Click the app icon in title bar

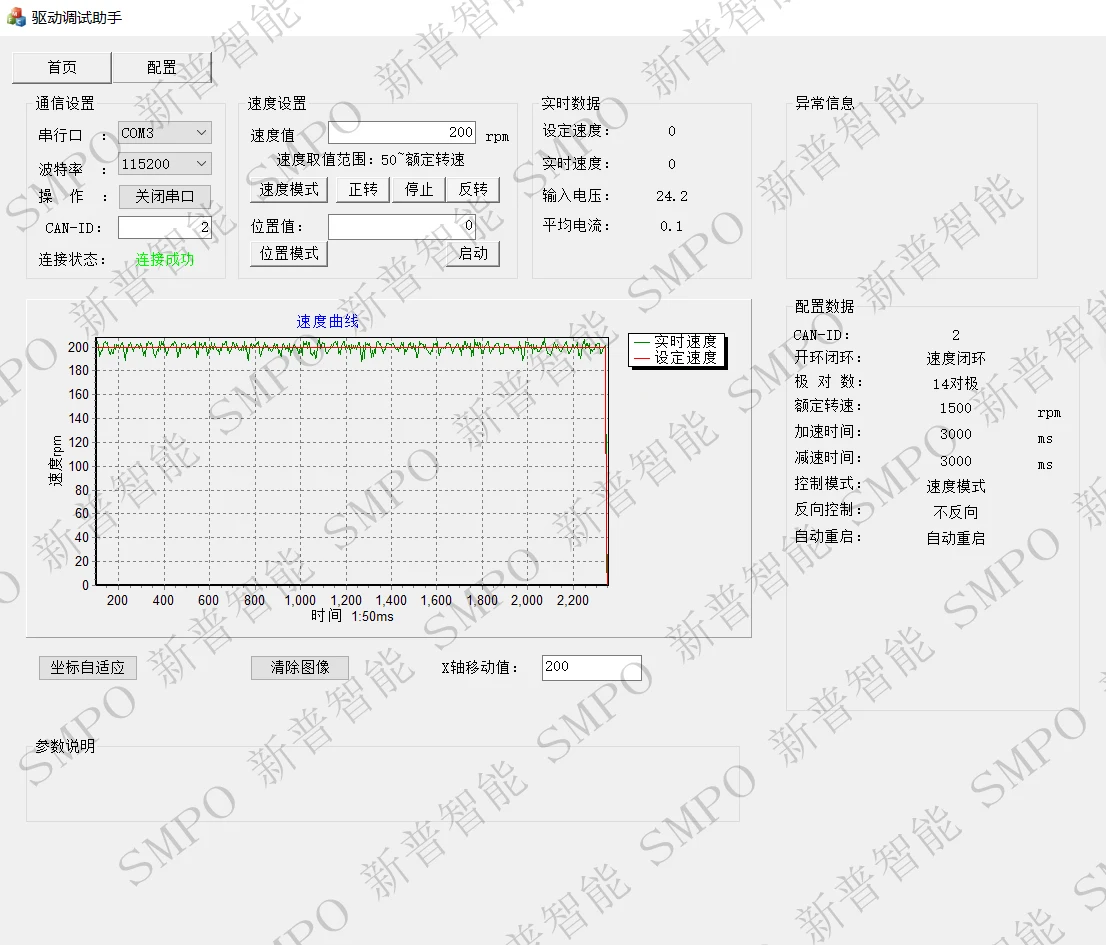[16, 17]
